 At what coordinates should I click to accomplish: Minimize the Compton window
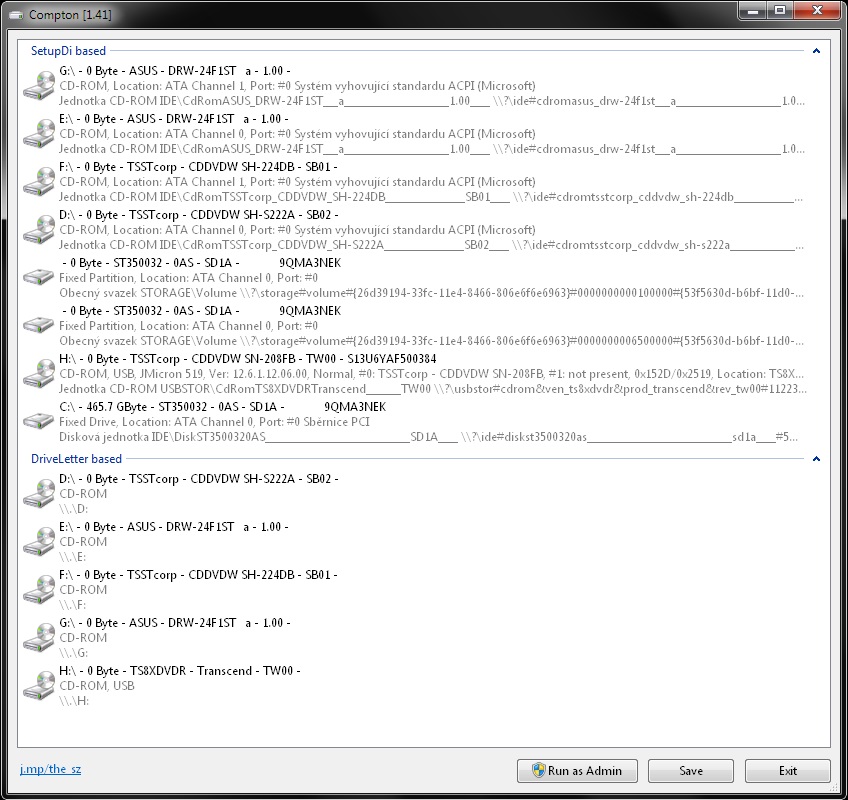coord(752,11)
